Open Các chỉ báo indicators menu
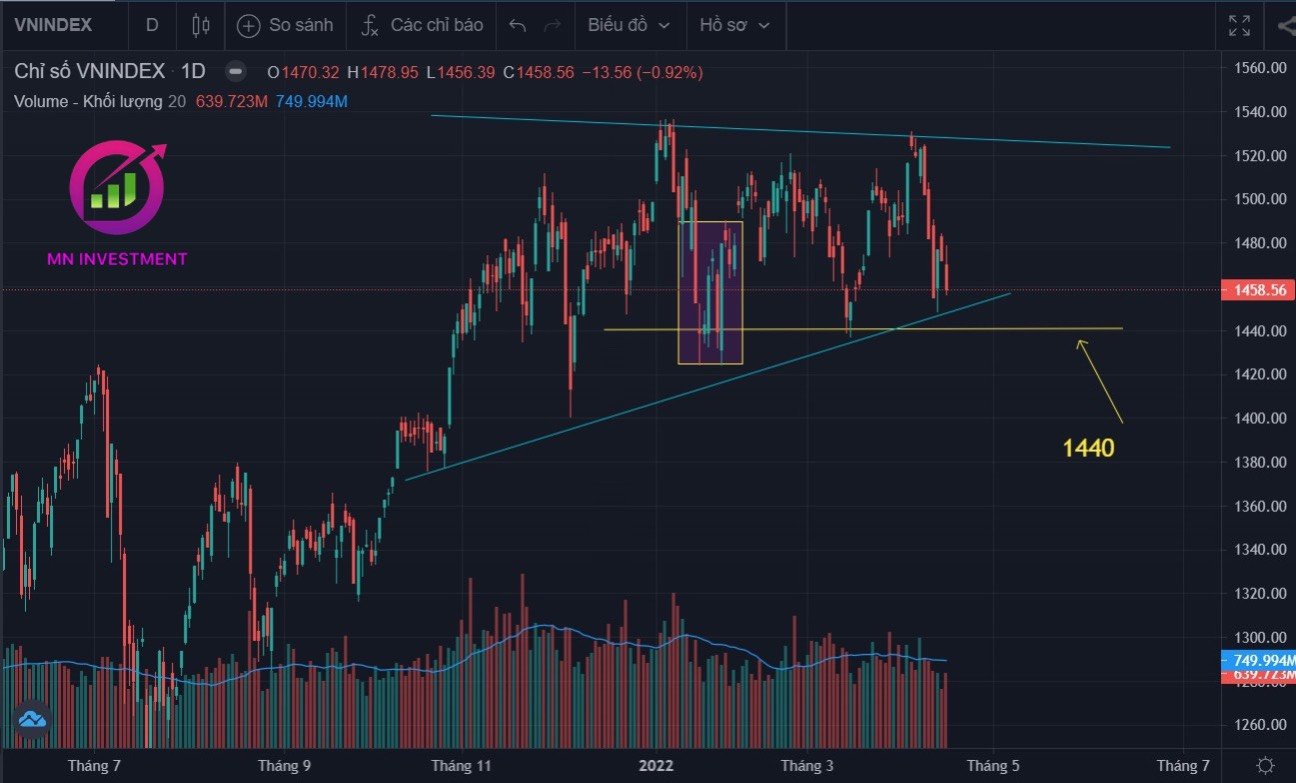This screenshot has height=783, width=1296. [x=422, y=25]
